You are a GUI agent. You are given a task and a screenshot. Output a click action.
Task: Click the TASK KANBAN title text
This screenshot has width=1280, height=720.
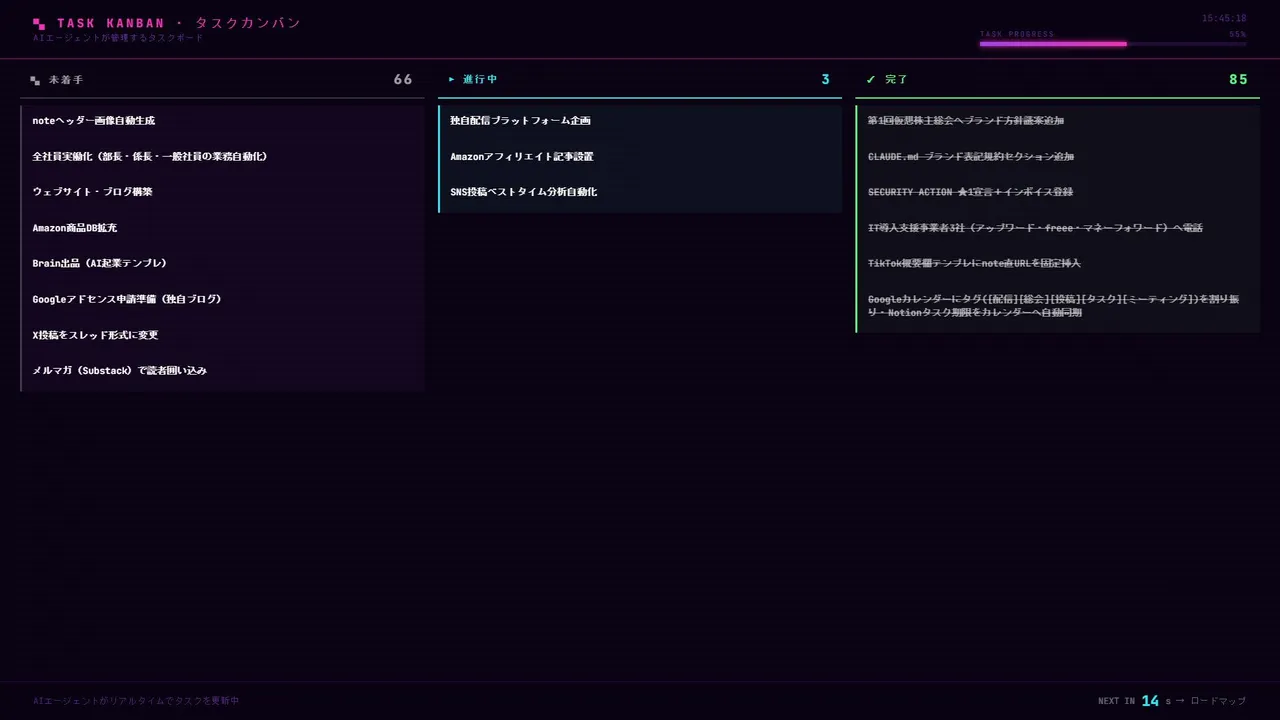tap(111, 23)
